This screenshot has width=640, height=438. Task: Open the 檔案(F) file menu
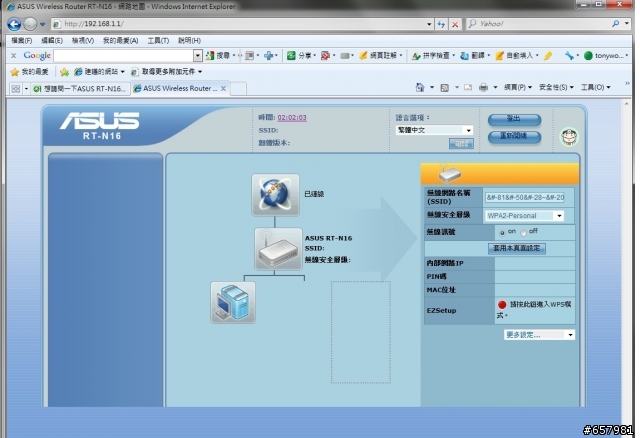pyautogui.click(x=22, y=40)
